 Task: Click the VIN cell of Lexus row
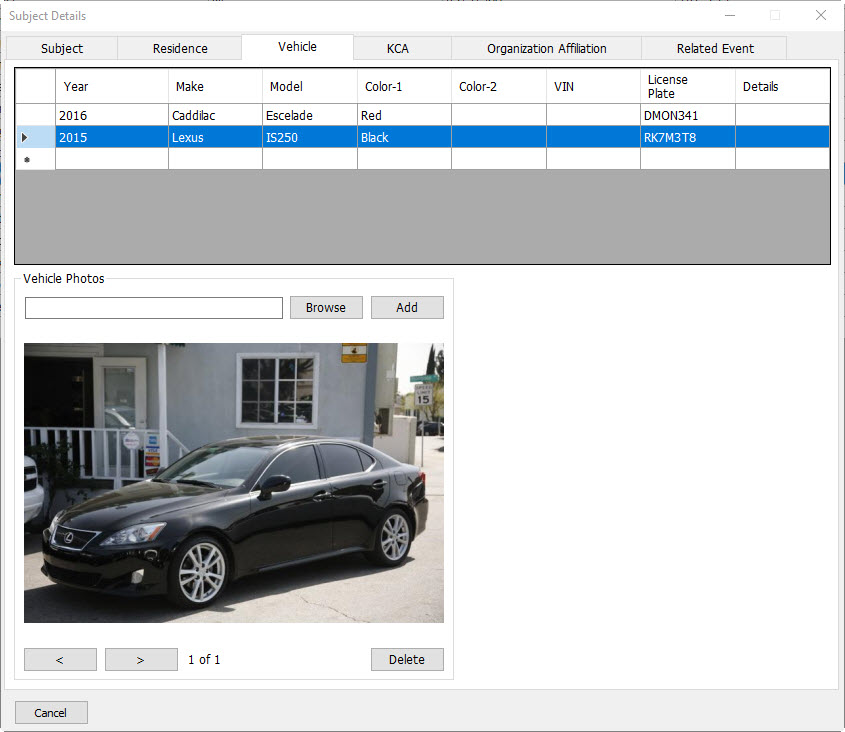593,138
